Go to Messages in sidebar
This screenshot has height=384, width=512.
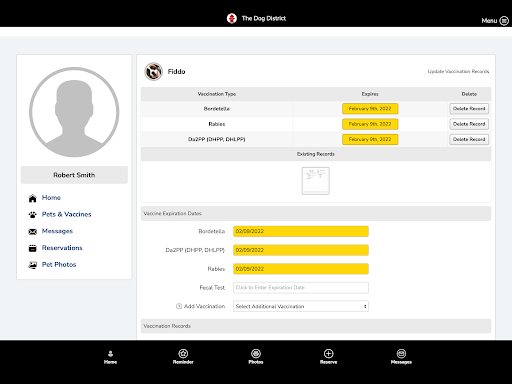57,231
